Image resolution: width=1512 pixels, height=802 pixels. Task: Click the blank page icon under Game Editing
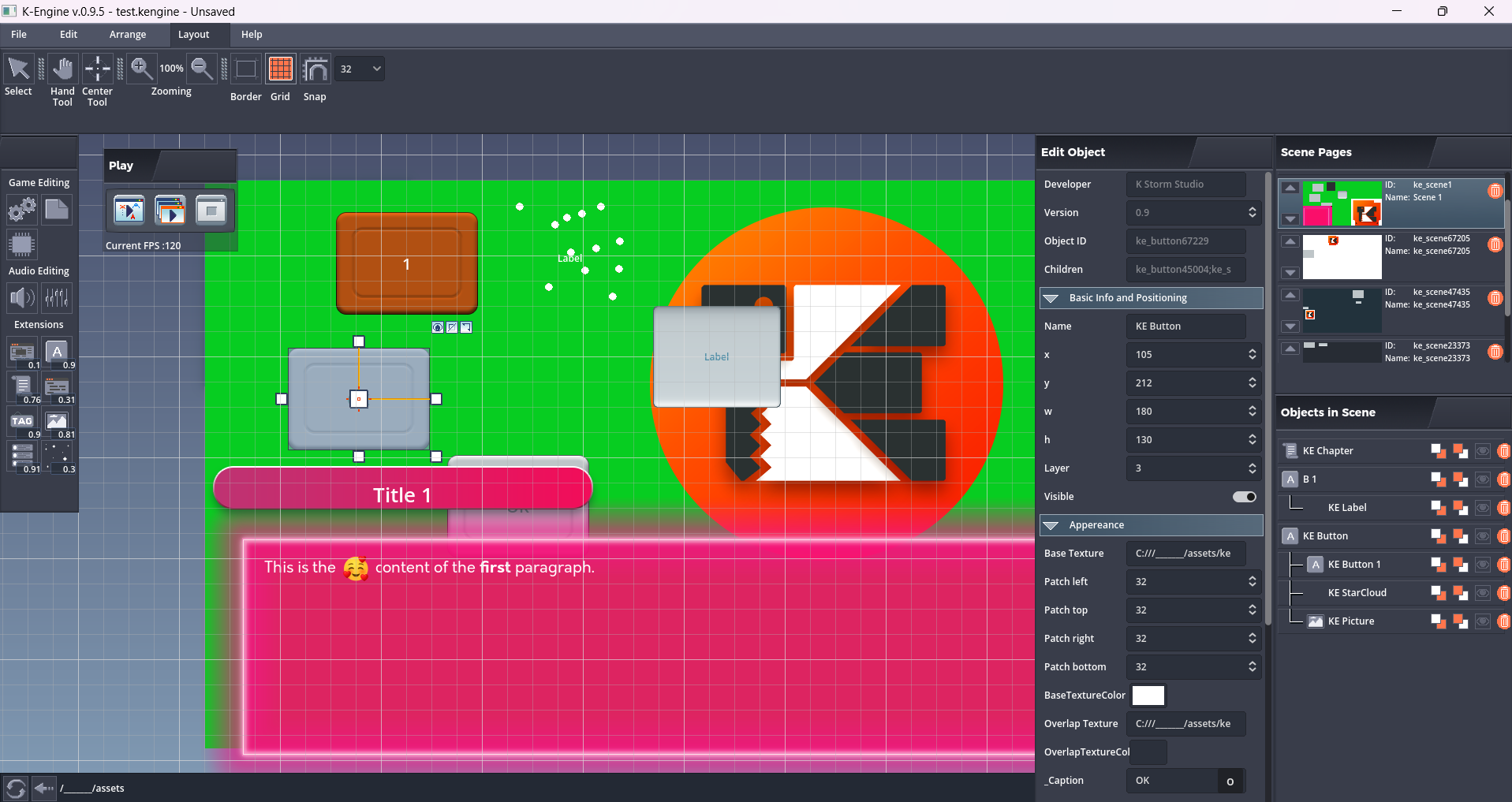57,210
